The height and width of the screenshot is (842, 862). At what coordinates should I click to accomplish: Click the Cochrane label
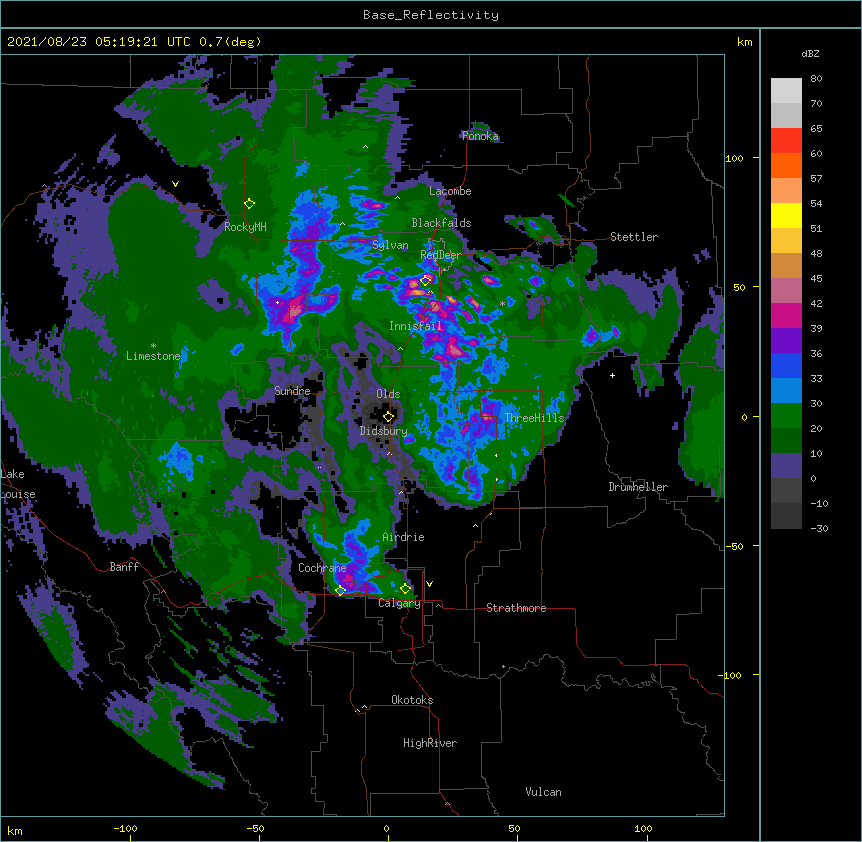coord(322,568)
